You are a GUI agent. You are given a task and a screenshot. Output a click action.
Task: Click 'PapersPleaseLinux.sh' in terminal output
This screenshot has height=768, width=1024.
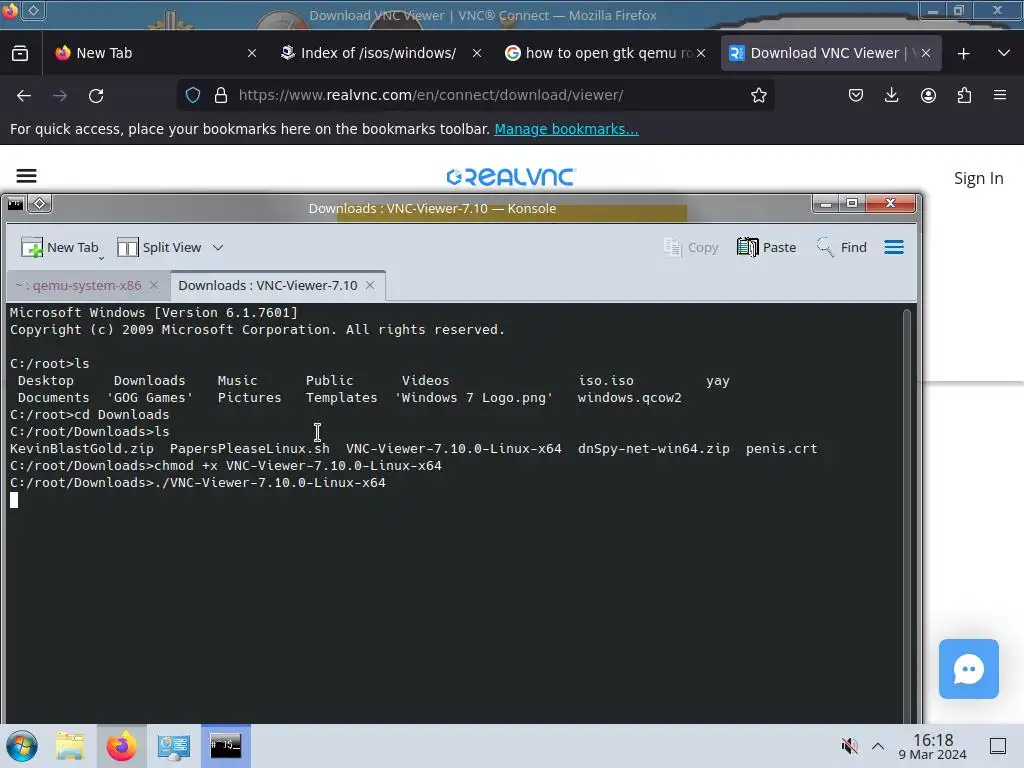click(x=249, y=449)
